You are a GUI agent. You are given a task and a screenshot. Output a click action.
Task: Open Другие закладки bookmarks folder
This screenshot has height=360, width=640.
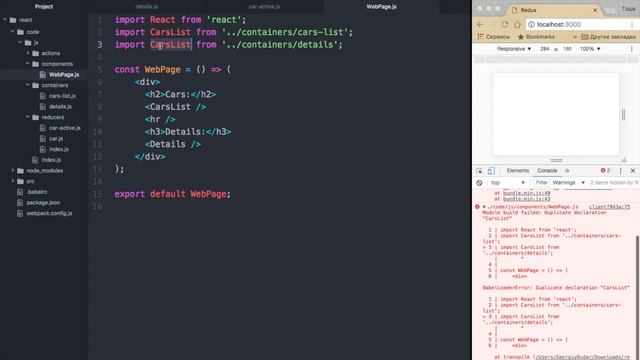click(608, 37)
